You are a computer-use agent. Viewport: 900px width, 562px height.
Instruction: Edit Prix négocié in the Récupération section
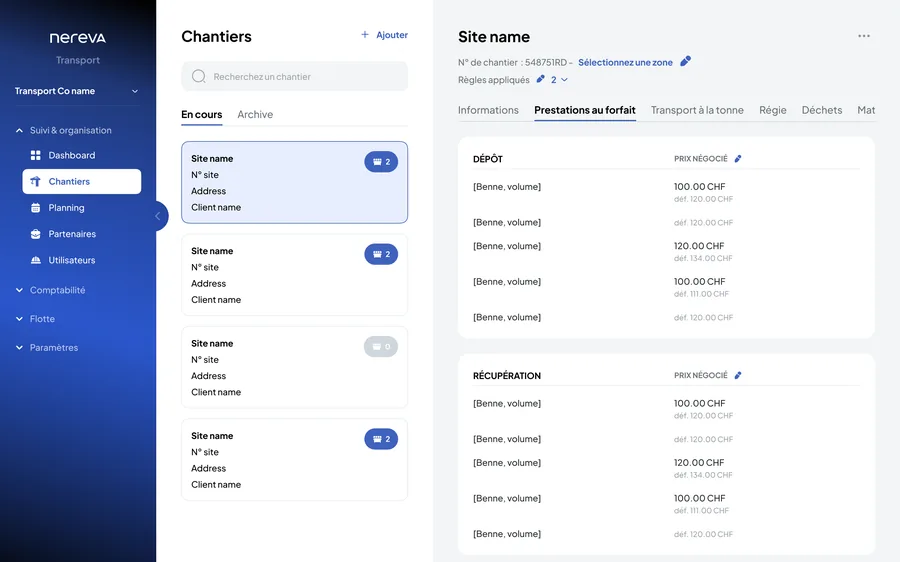738,375
